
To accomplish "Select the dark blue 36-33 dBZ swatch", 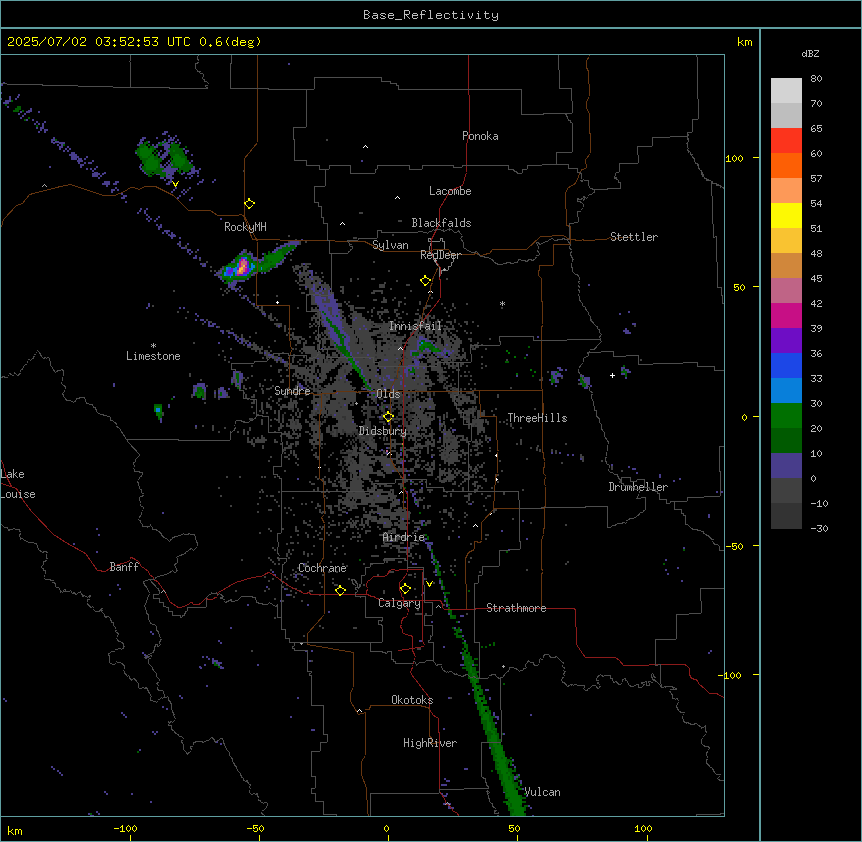I will click(x=786, y=365).
